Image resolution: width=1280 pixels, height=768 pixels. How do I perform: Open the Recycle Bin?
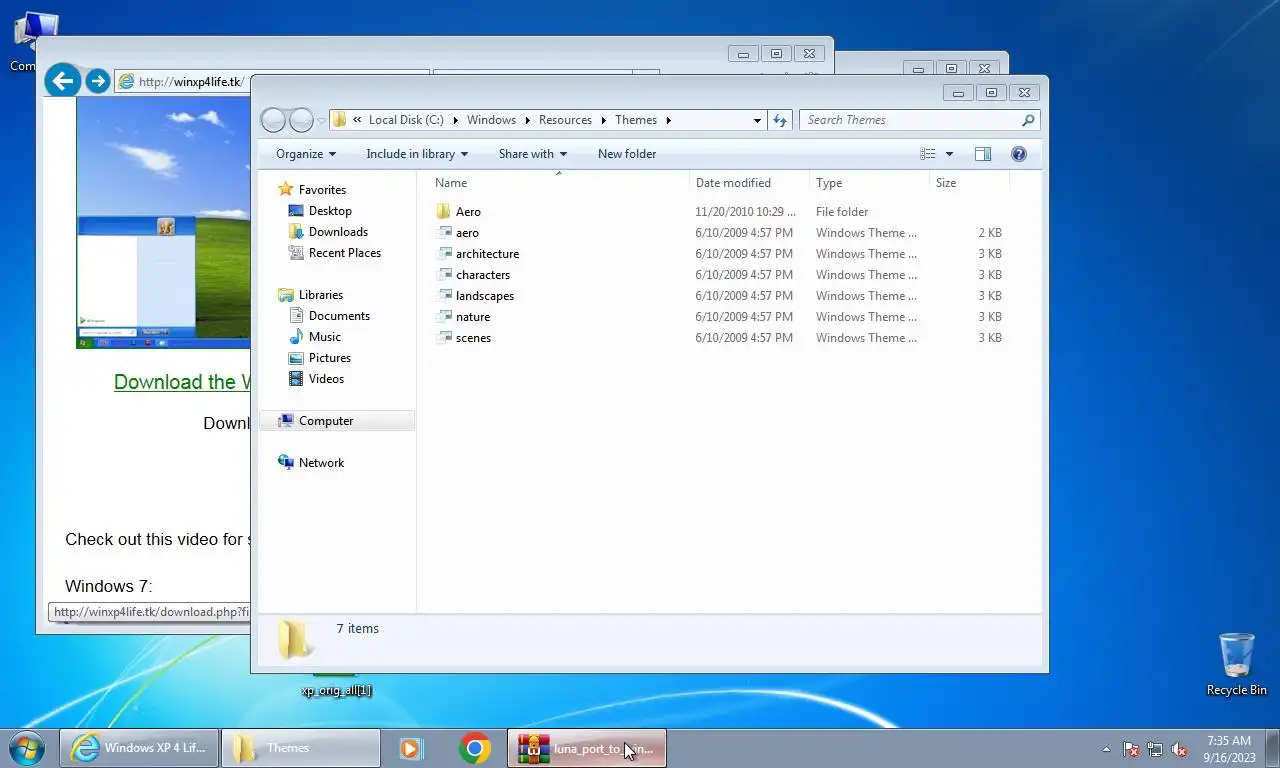[x=1236, y=664]
